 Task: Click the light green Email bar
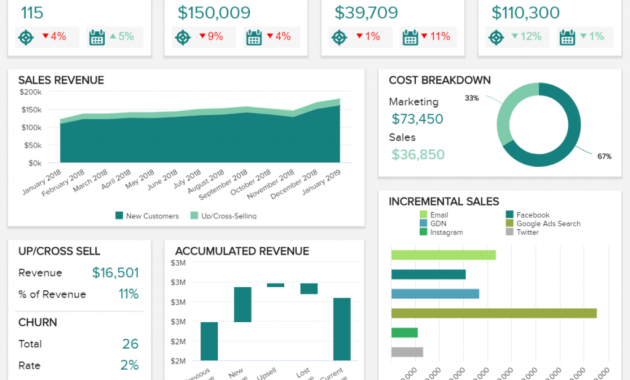click(444, 255)
